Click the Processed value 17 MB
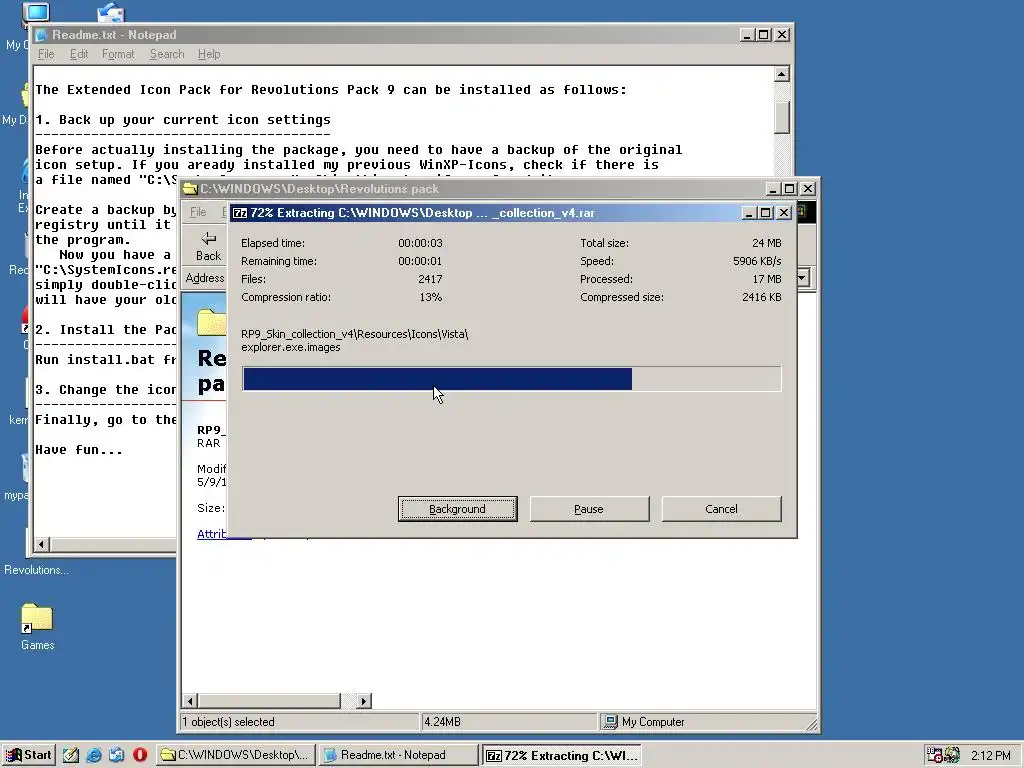1024x768 pixels. [x=767, y=279]
